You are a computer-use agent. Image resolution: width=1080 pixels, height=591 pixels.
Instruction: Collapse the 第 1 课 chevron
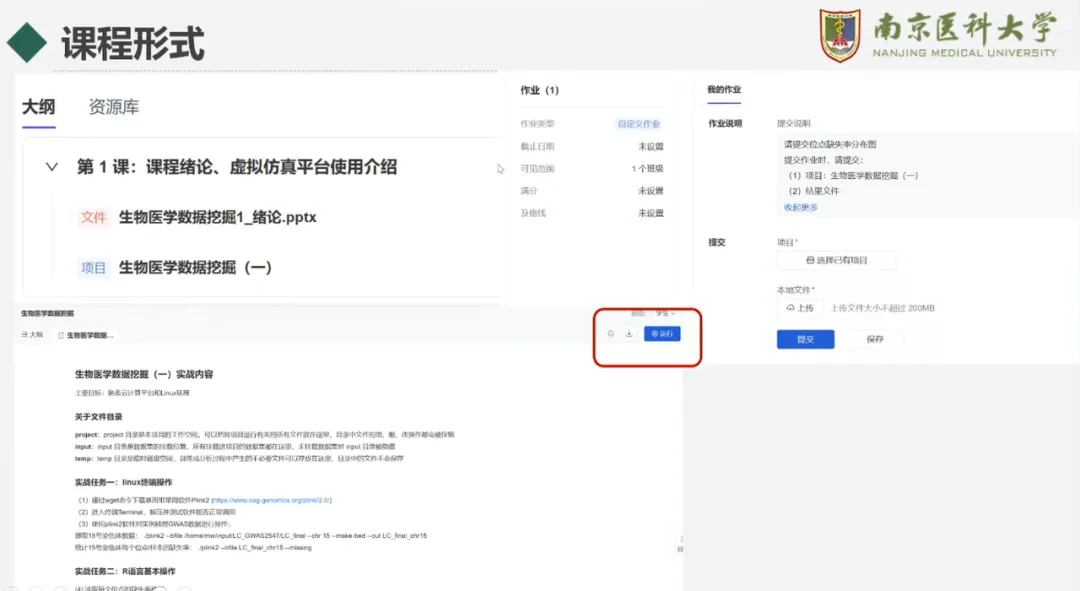(52, 167)
